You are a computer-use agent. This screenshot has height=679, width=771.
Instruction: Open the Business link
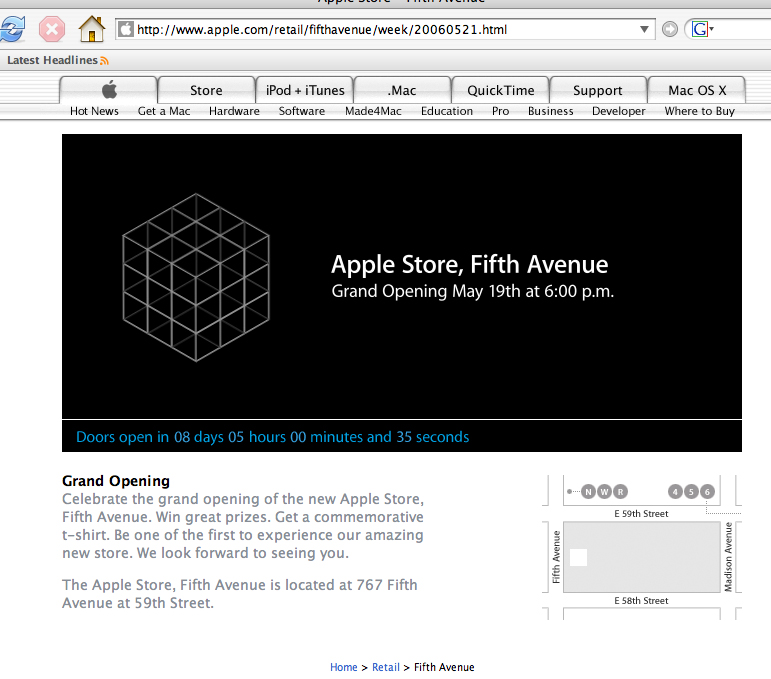click(x=550, y=111)
